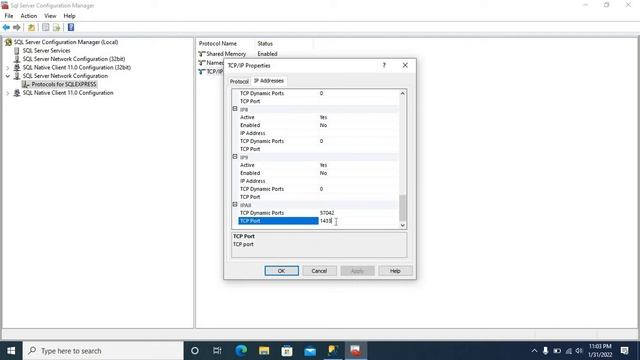Select the highlighted TCP Port row under IPAll

[x=278, y=221]
